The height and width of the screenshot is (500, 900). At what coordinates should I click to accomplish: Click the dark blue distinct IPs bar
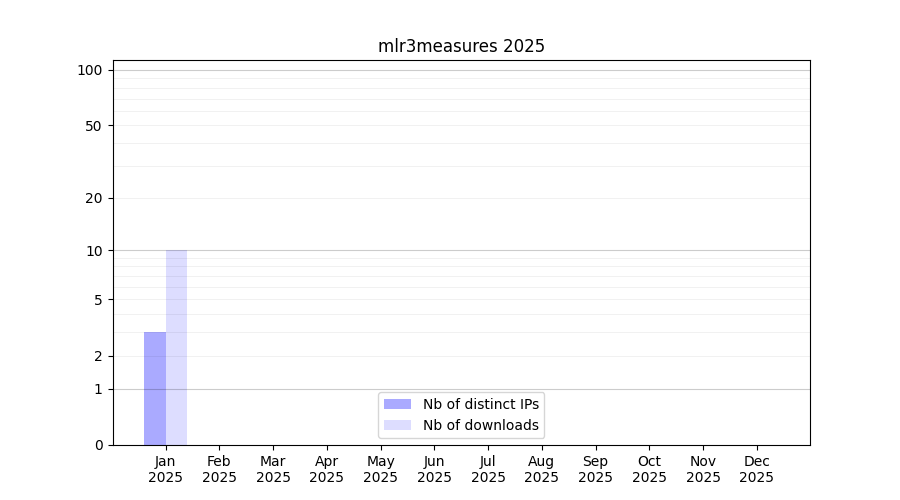[155, 388]
